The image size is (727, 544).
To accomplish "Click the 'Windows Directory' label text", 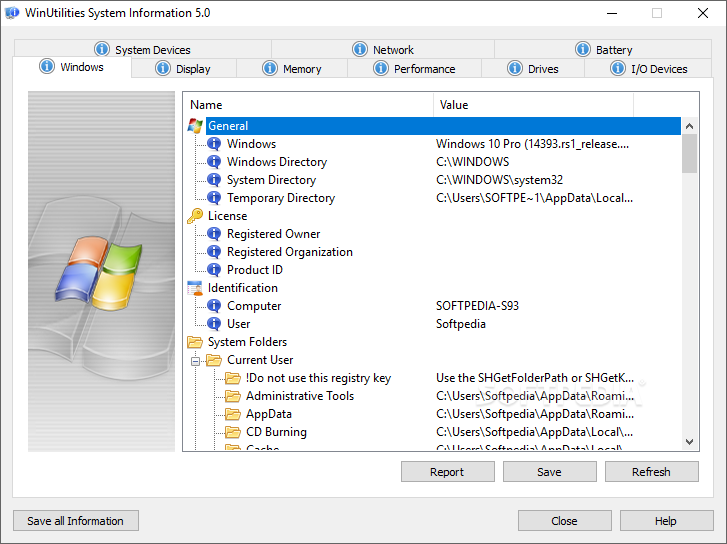I will point(277,162).
